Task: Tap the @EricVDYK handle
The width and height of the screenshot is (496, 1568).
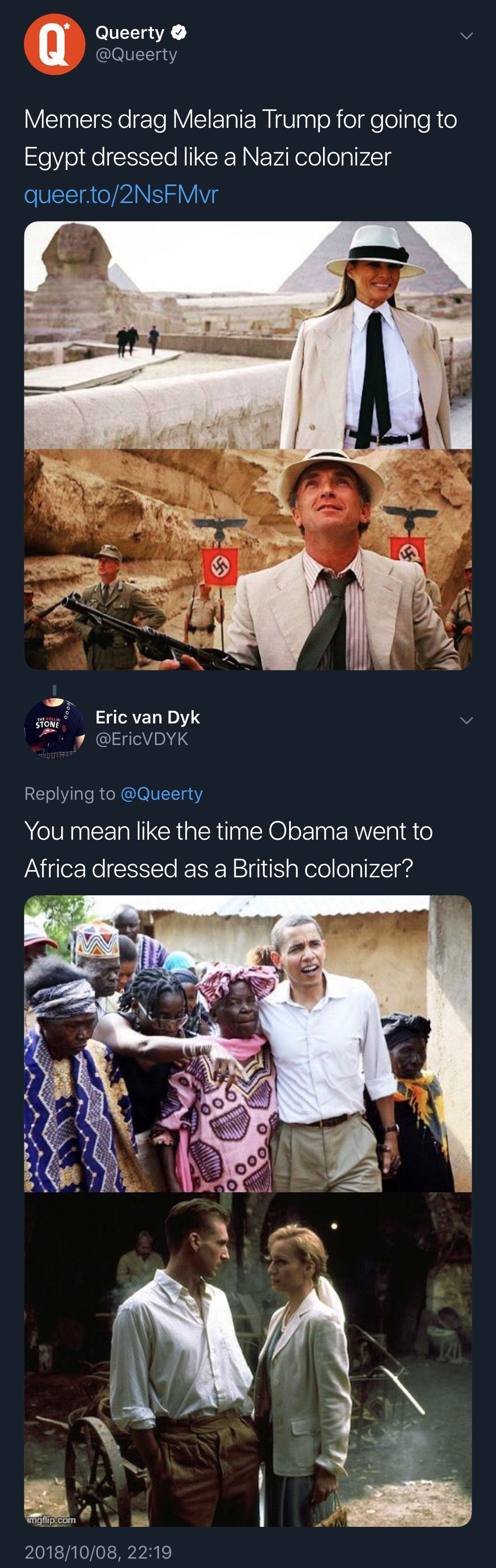Action: [x=142, y=739]
